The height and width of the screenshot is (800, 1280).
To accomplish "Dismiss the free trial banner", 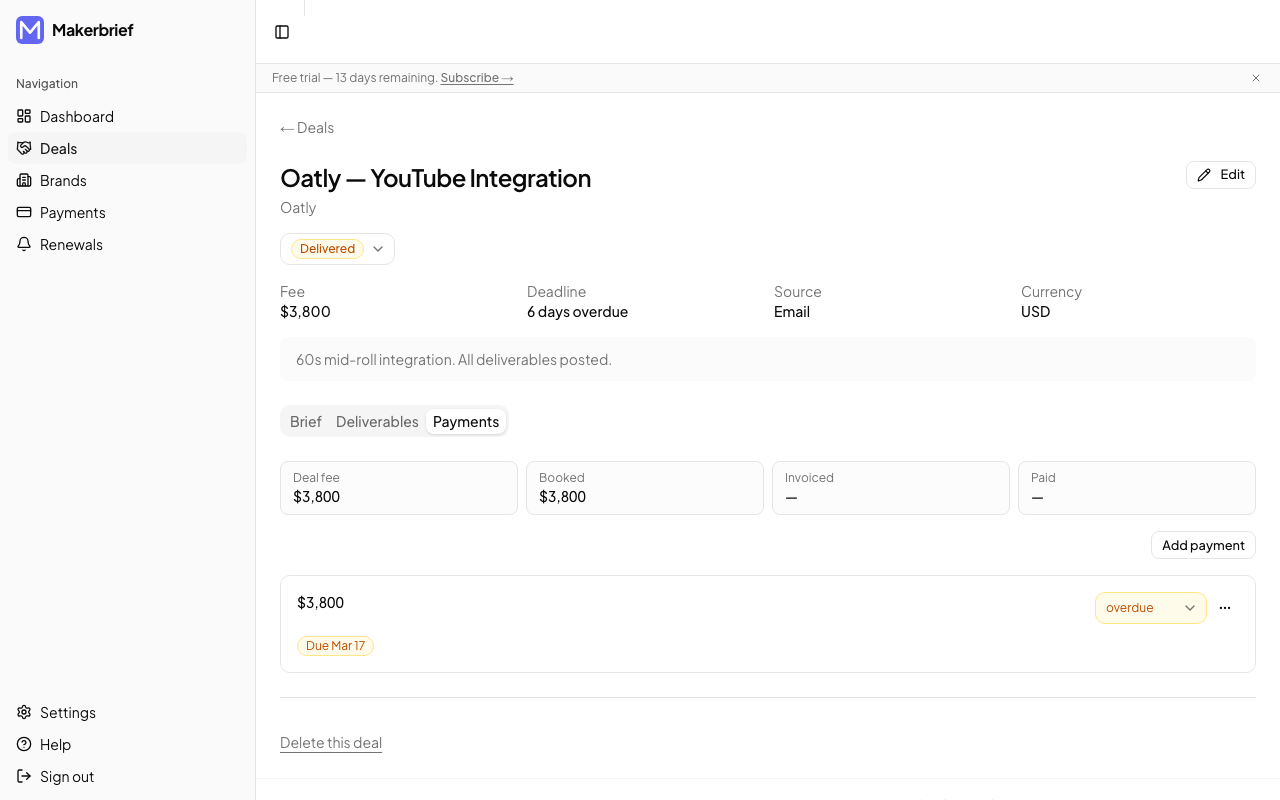I will 1255,78.
